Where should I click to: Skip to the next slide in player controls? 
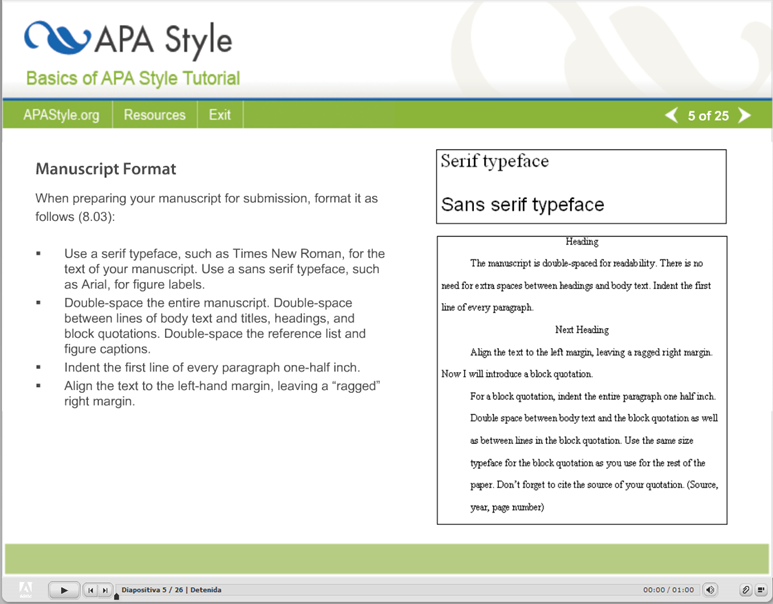point(104,590)
